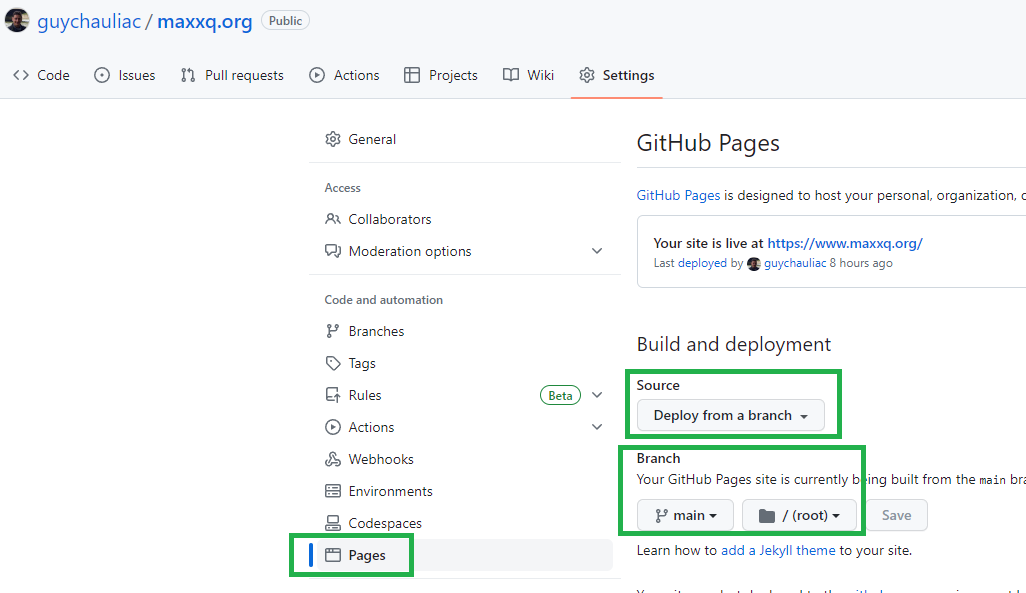Click the Save button
The height and width of the screenshot is (593, 1026).
[x=896, y=516]
